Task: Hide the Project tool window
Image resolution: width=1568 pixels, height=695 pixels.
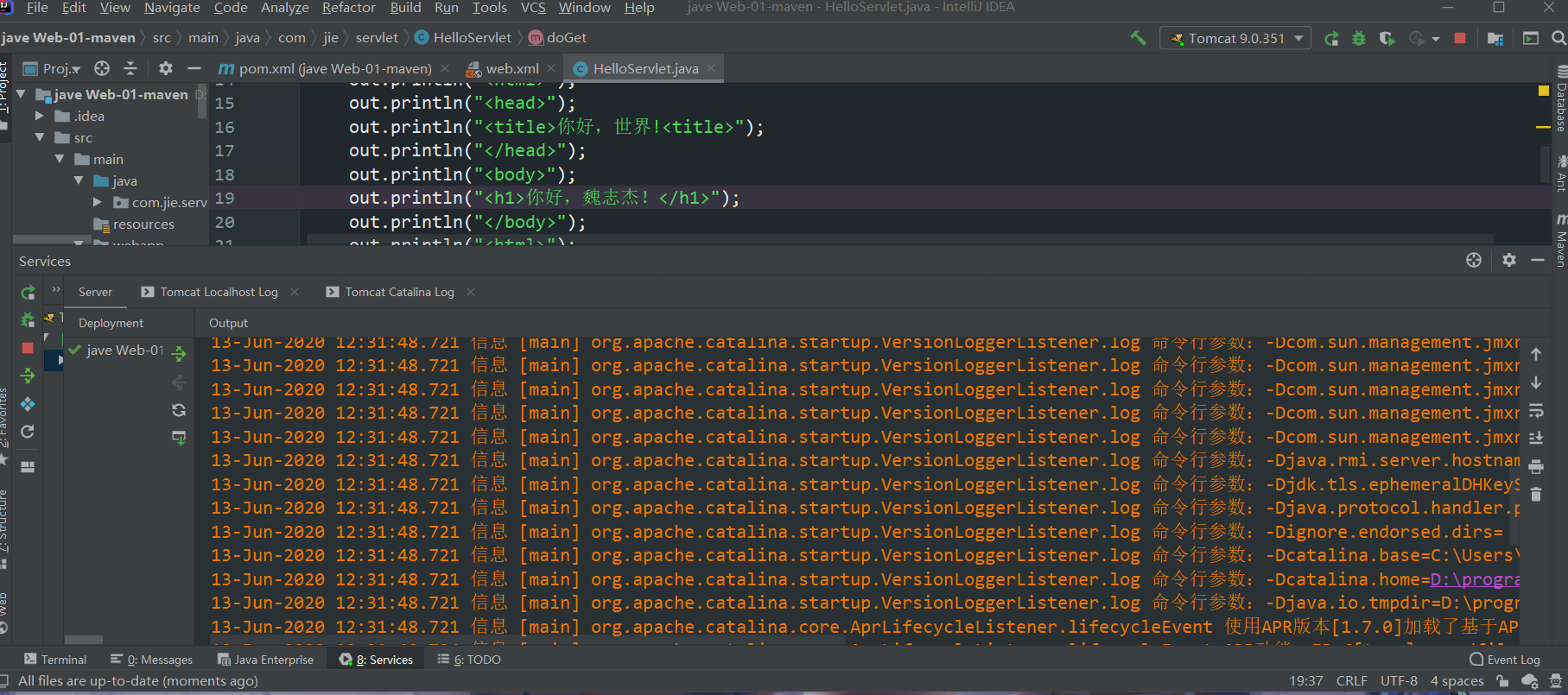Action: [194, 68]
